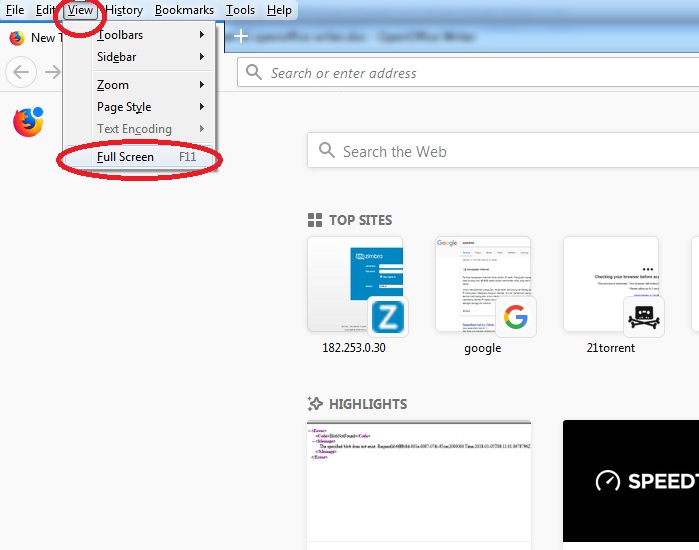Focus the Search the Web box
699x550 pixels.
503,151
